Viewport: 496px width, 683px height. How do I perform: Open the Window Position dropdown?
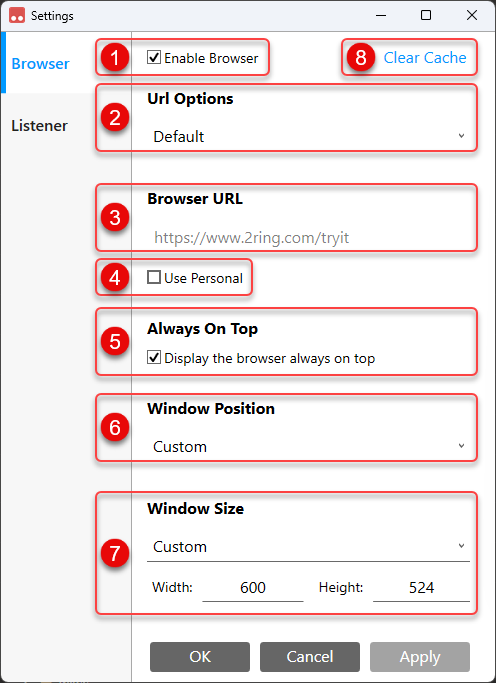tap(308, 446)
